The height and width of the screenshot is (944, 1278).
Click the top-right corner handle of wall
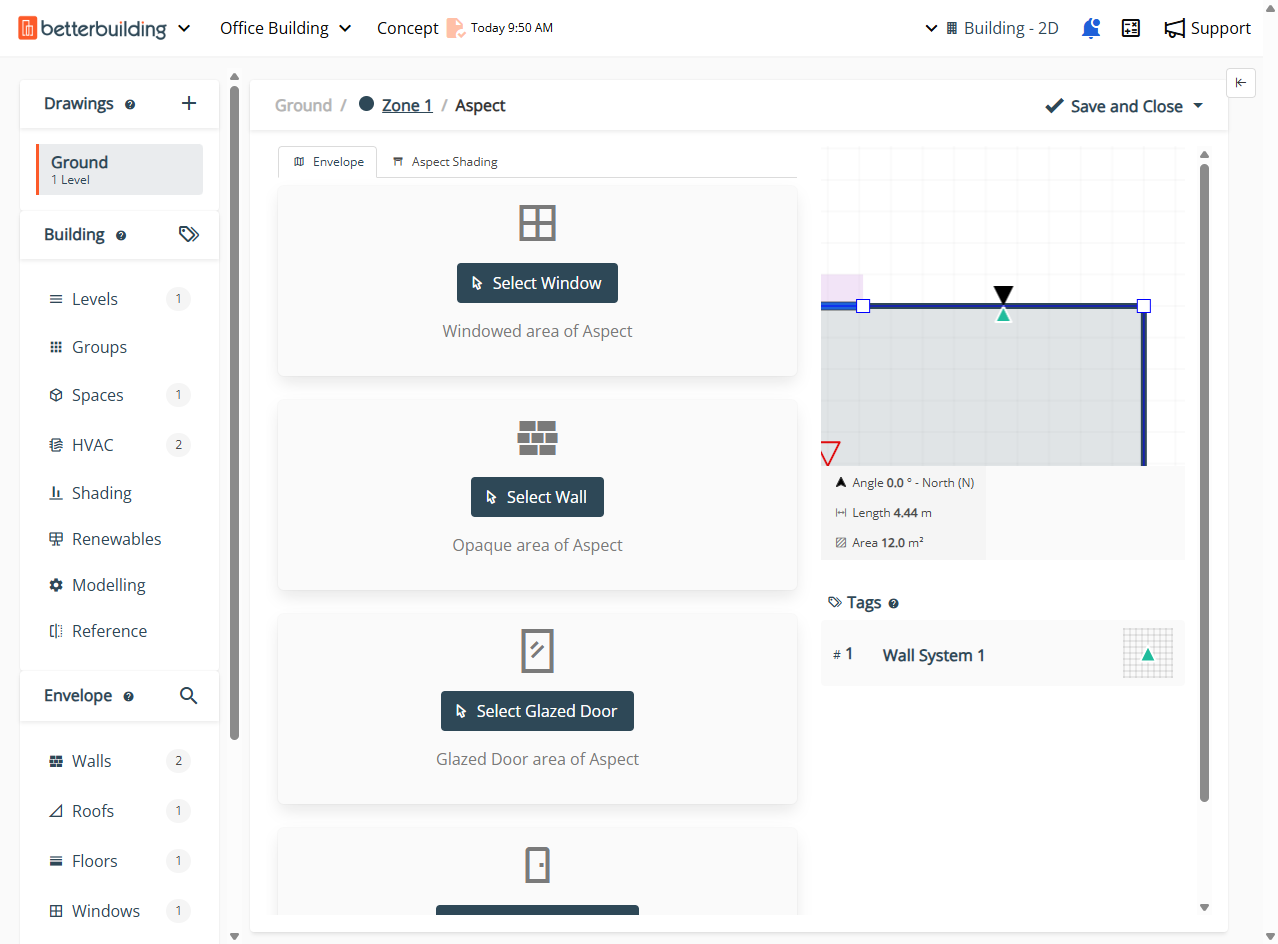[x=1144, y=306]
